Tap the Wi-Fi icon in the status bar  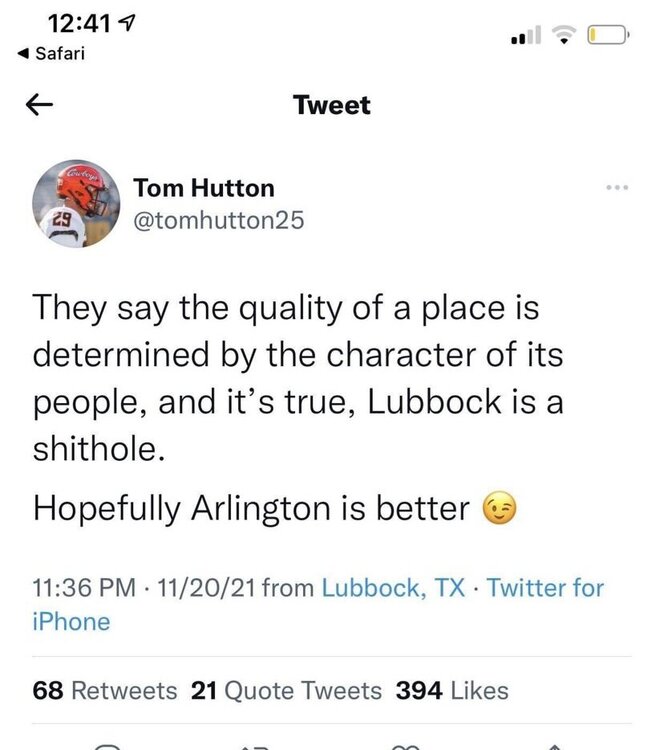[565, 37]
